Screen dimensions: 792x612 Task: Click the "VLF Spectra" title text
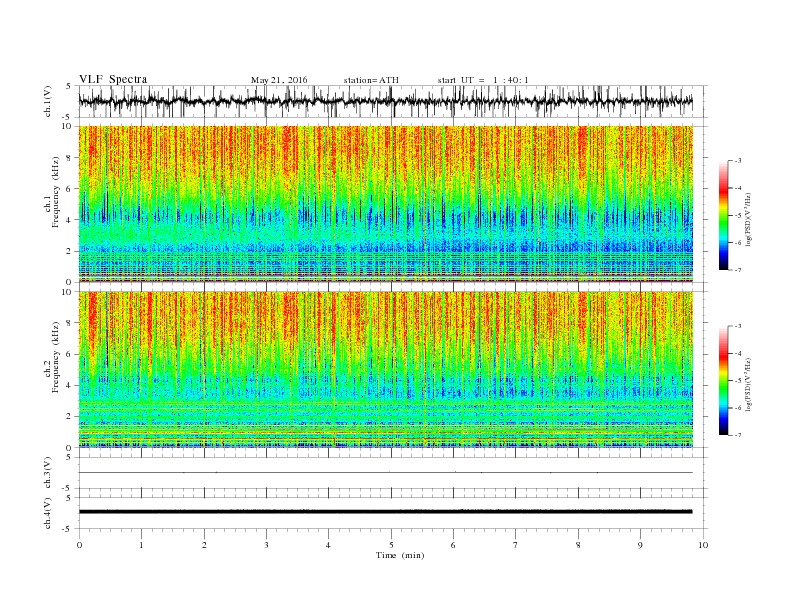pyautogui.click(x=113, y=79)
